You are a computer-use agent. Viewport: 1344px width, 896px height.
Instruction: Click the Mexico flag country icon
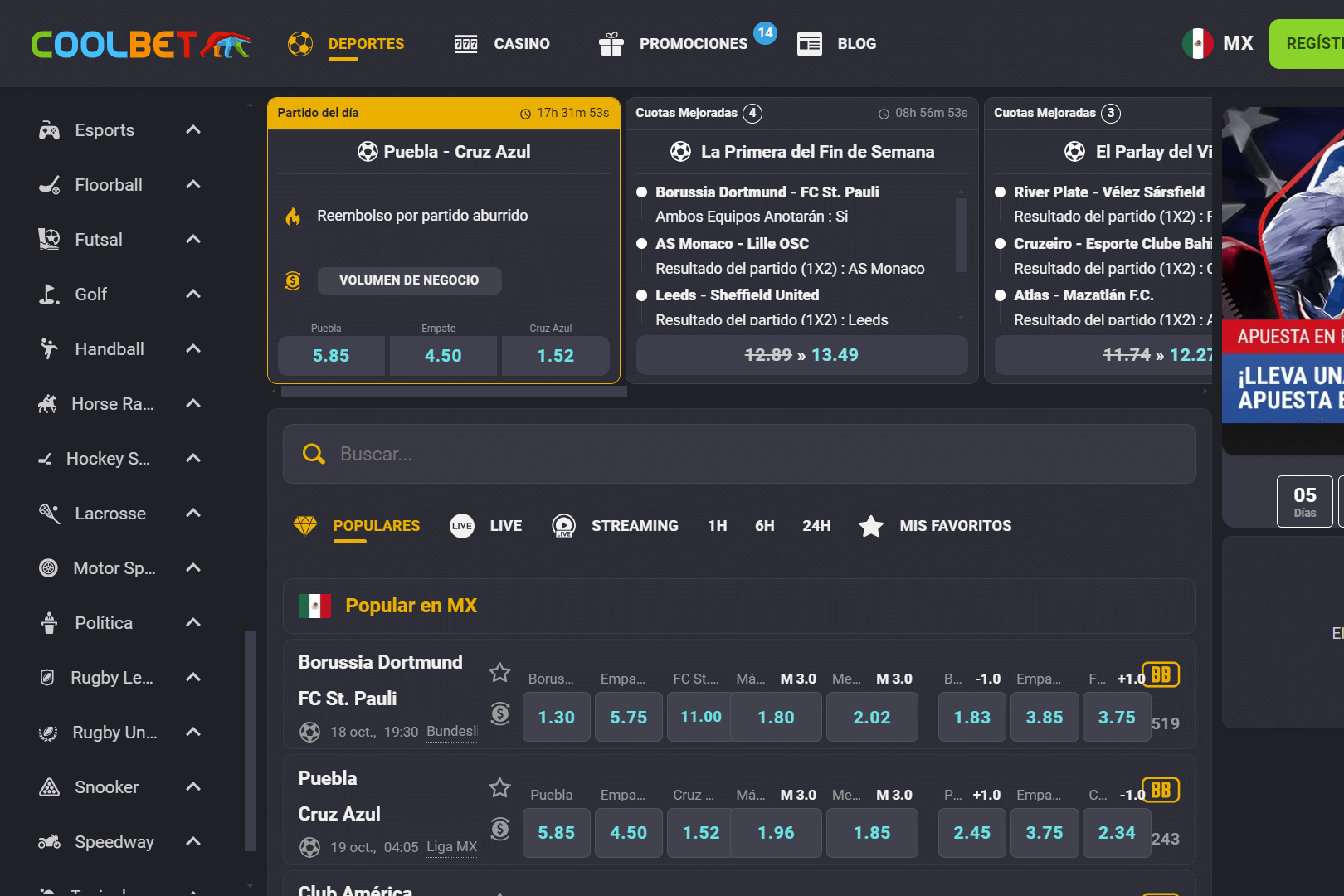pos(1197,43)
